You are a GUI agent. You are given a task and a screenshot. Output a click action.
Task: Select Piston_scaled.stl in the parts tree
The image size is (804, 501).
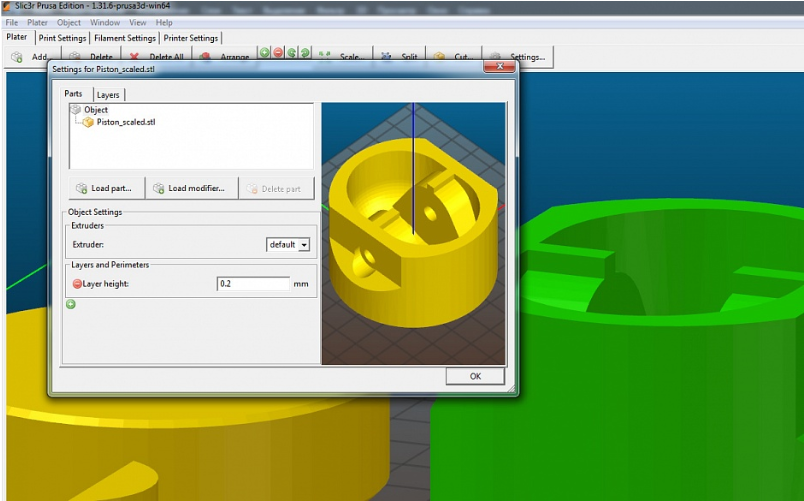126,122
